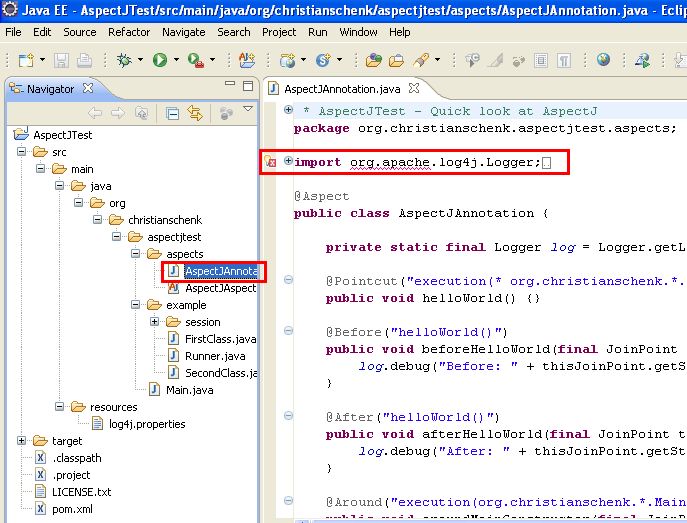Screen dimensions: 687x523
Task: Toggle Block Selection Mode icon
Action: pyautogui.click(x=541, y=60)
